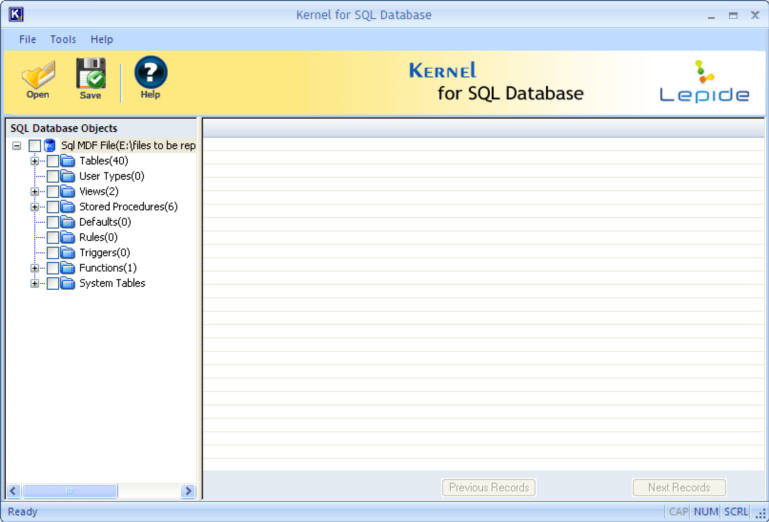769x522 pixels.
Task: Click the tree scrollbar left arrow
Action: [x=14, y=491]
